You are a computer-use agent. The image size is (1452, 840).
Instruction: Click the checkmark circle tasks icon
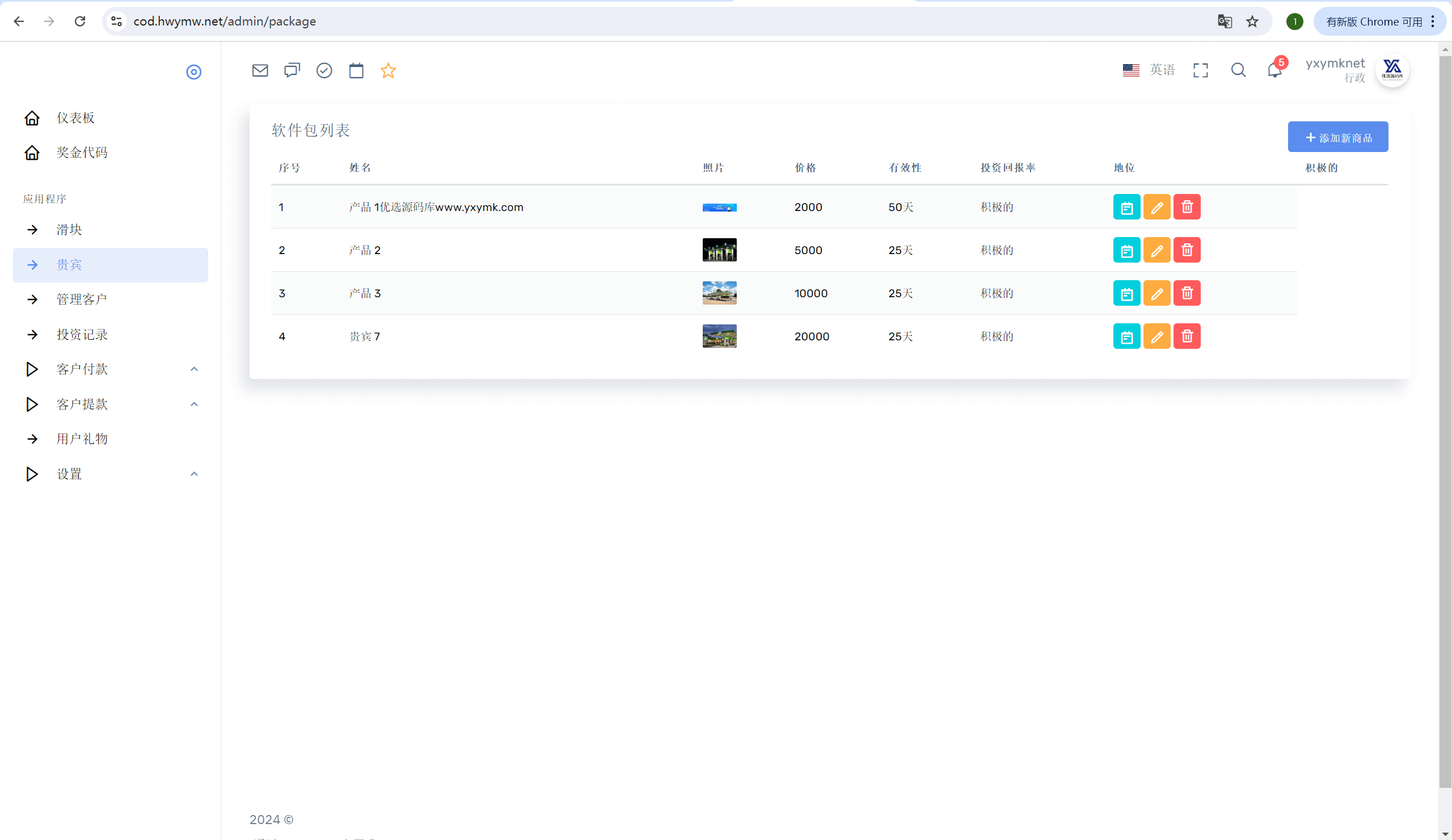324,70
